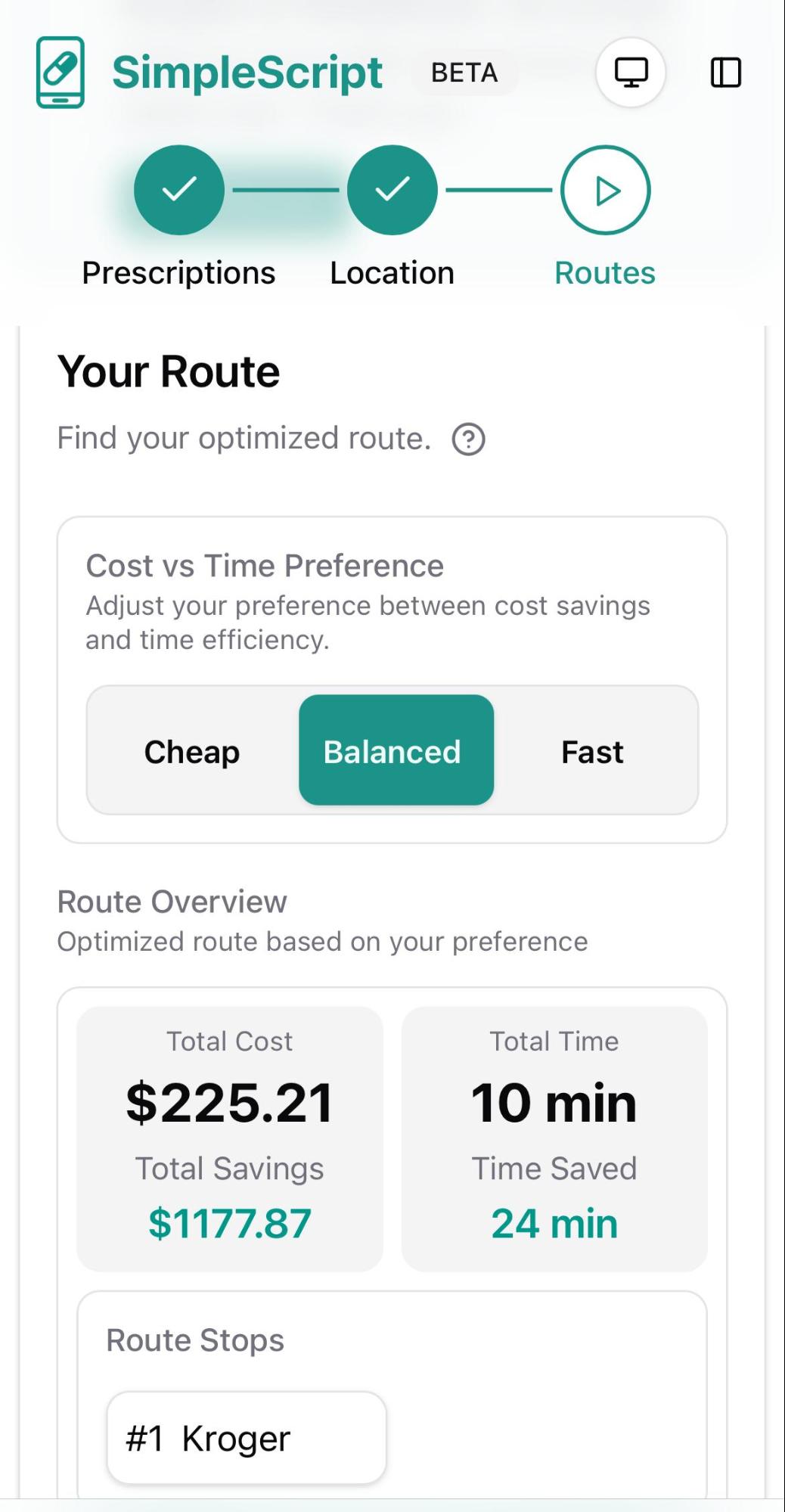Viewport: 785px width, 1512px height.
Task: Select the Fast preference option
Action: [592, 751]
